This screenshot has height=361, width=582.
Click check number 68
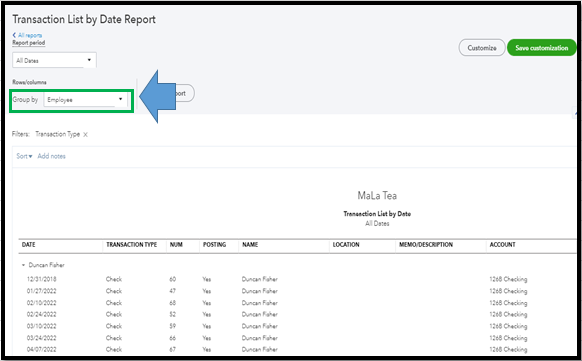tap(173, 303)
